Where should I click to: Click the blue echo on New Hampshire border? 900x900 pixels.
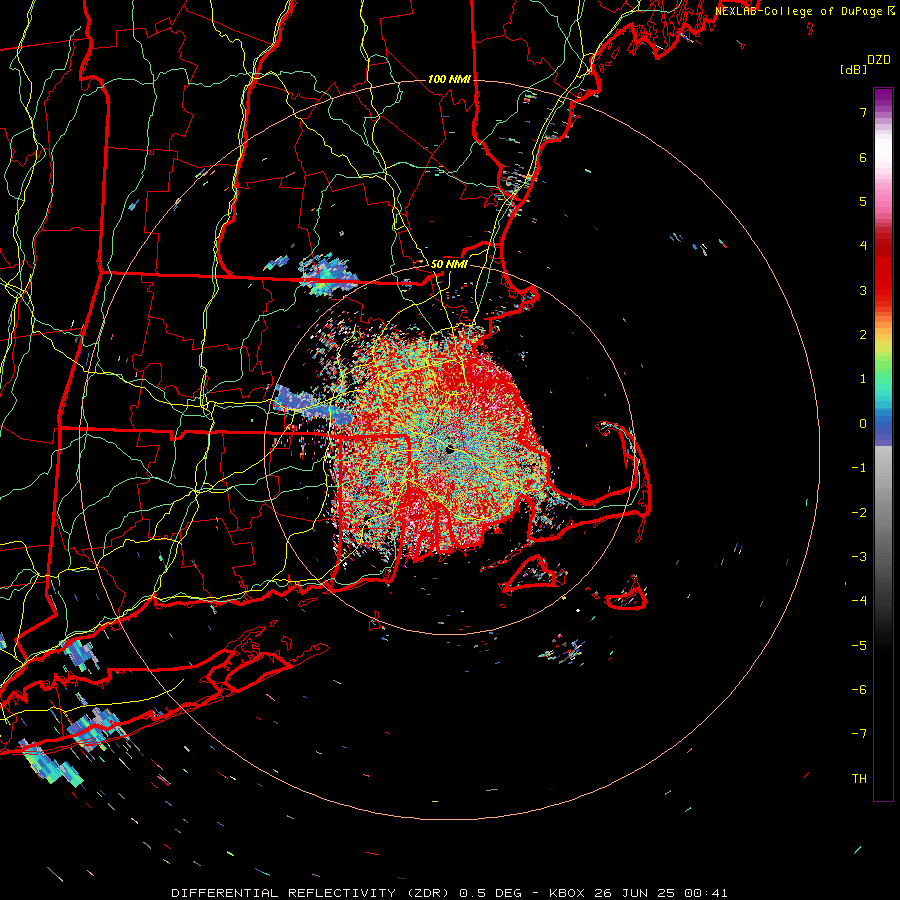point(328,274)
